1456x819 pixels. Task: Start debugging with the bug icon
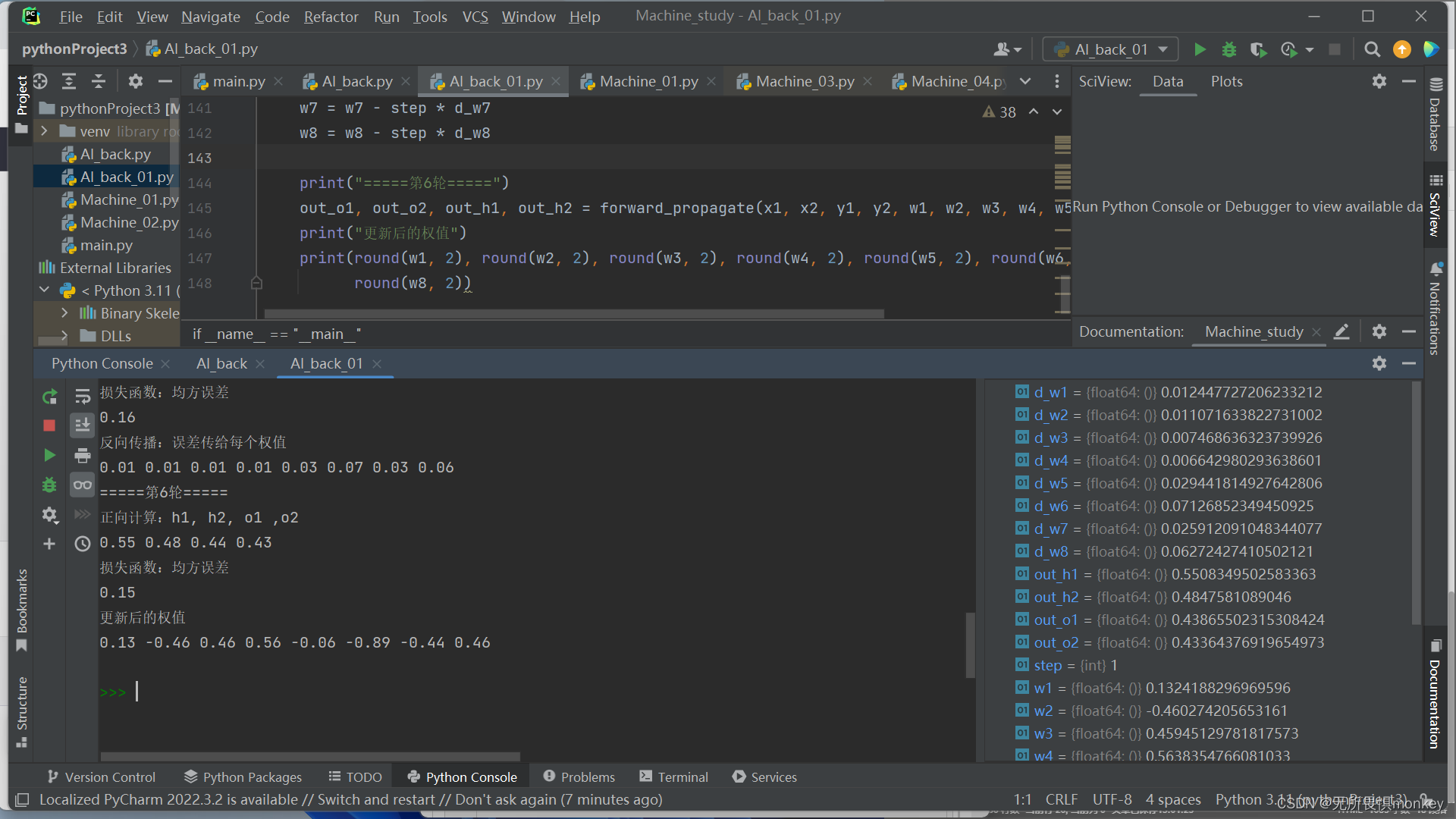click(x=1229, y=49)
